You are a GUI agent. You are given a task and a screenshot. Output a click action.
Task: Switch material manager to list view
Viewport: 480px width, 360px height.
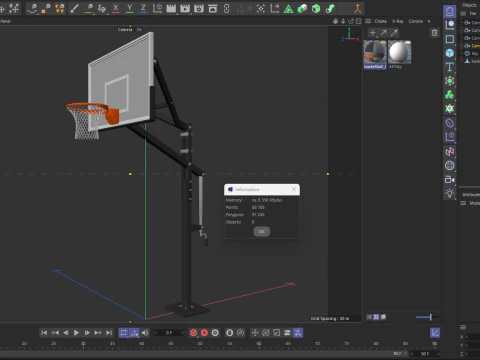pos(369,317)
